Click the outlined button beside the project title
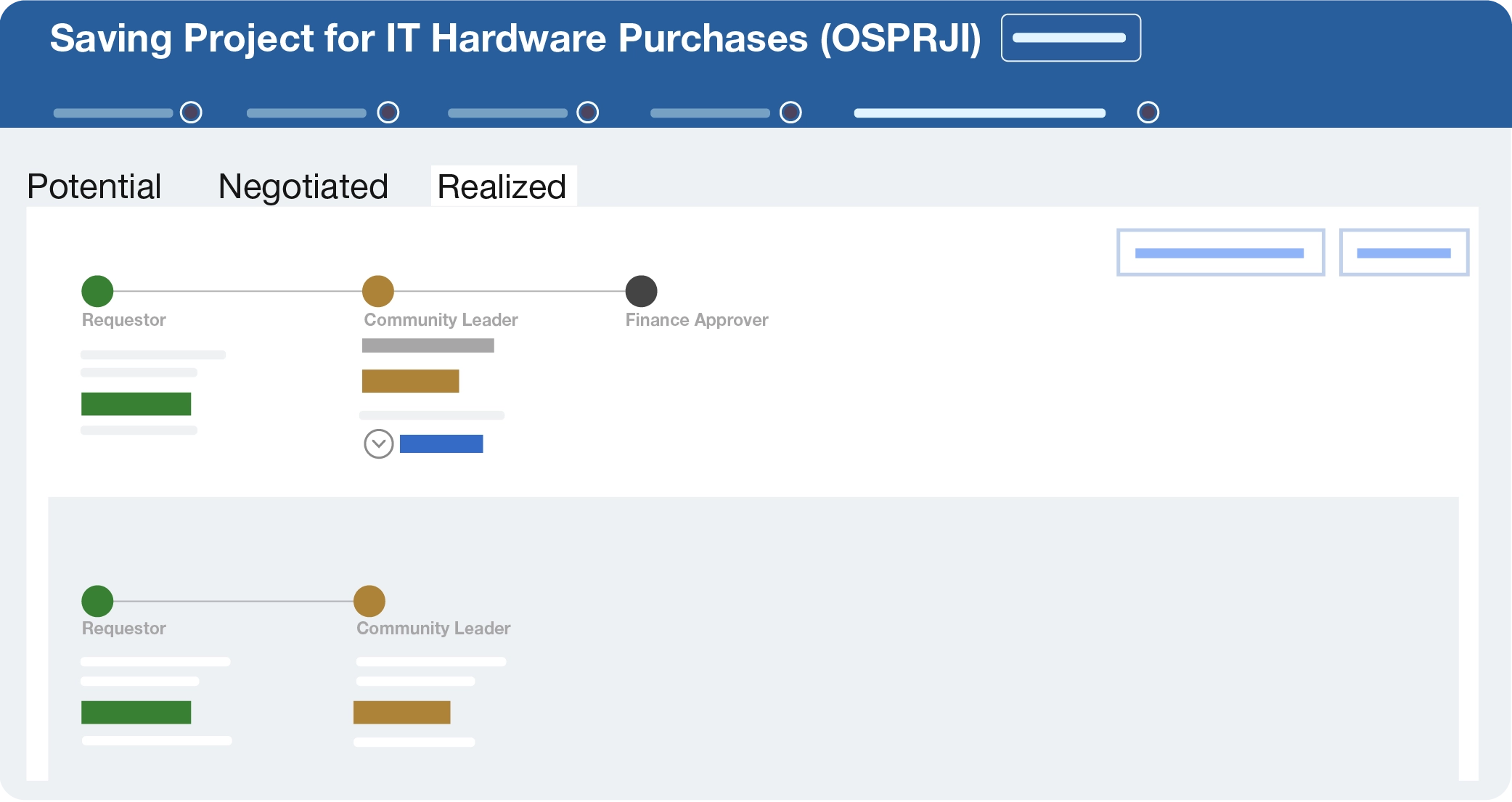This screenshot has width=1512, height=802. (1070, 38)
